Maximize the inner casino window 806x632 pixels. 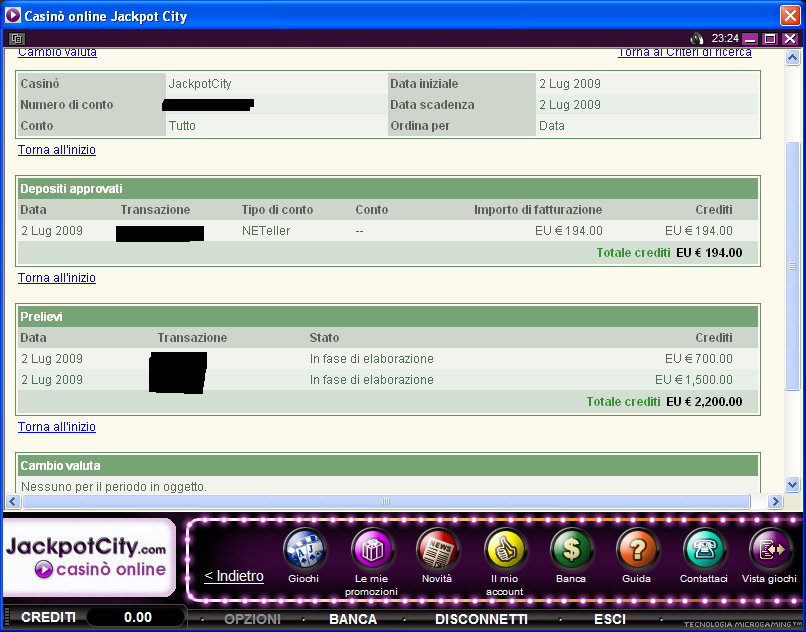pos(770,39)
